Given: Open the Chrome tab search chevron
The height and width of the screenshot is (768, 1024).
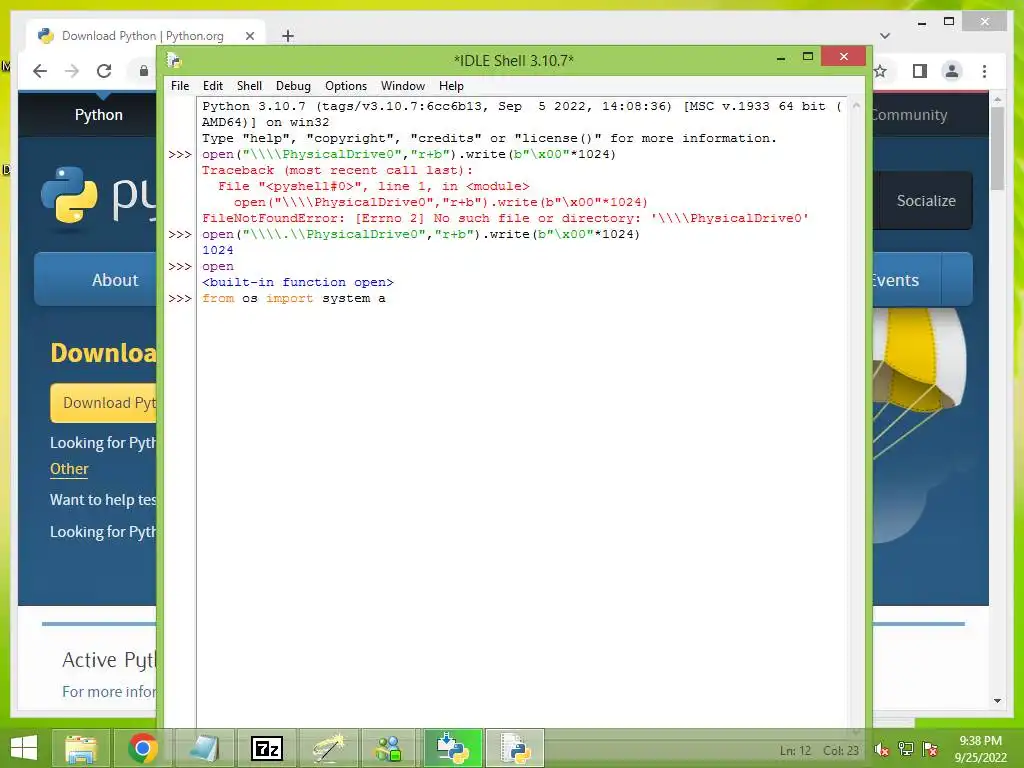Looking at the screenshot, I should (x=885, y=36).
